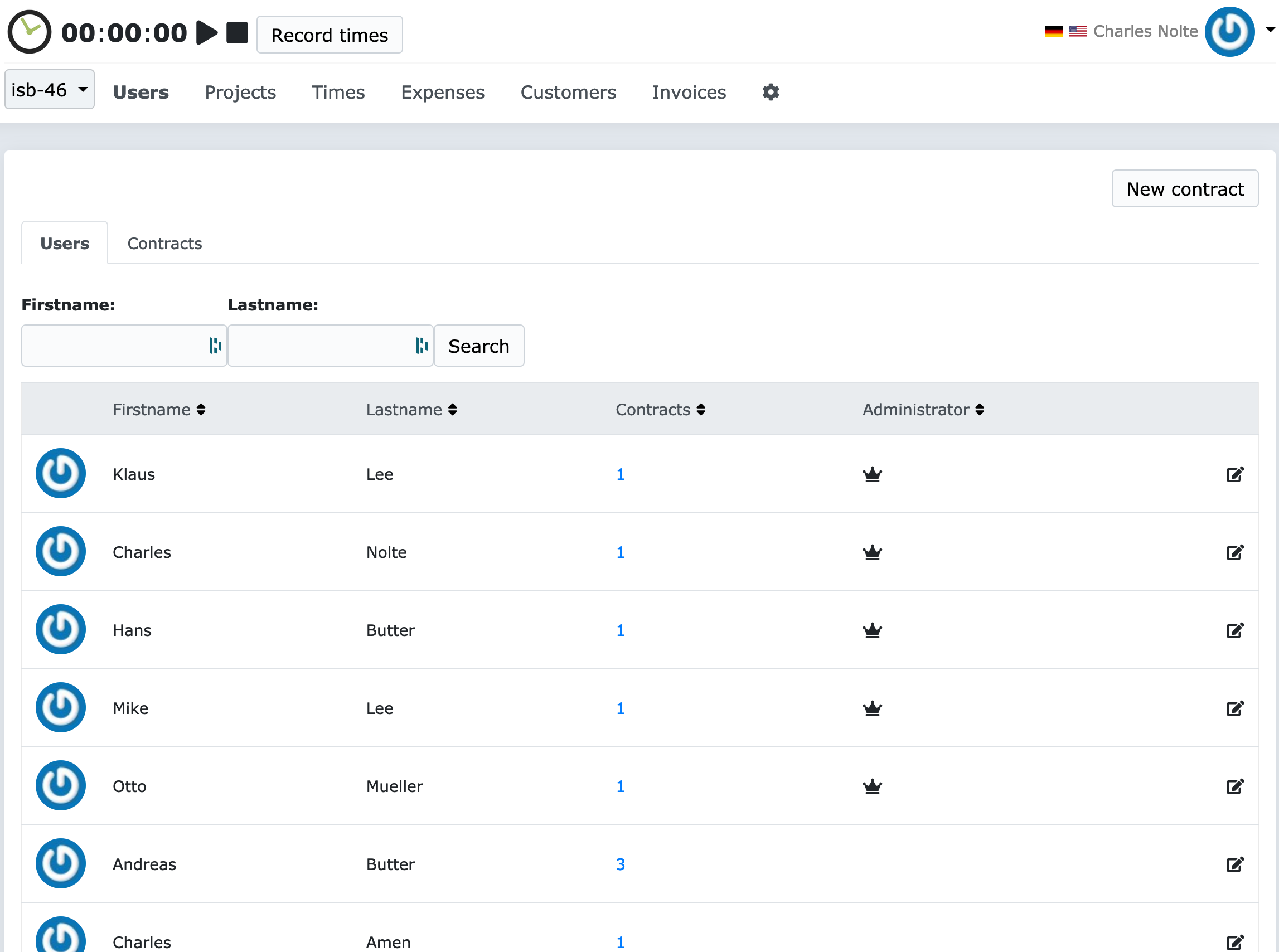The width and height of the screenshot is (1279, 952).
Task: Open settings gear icon in navigation
Action: click(x=770, y=92)
